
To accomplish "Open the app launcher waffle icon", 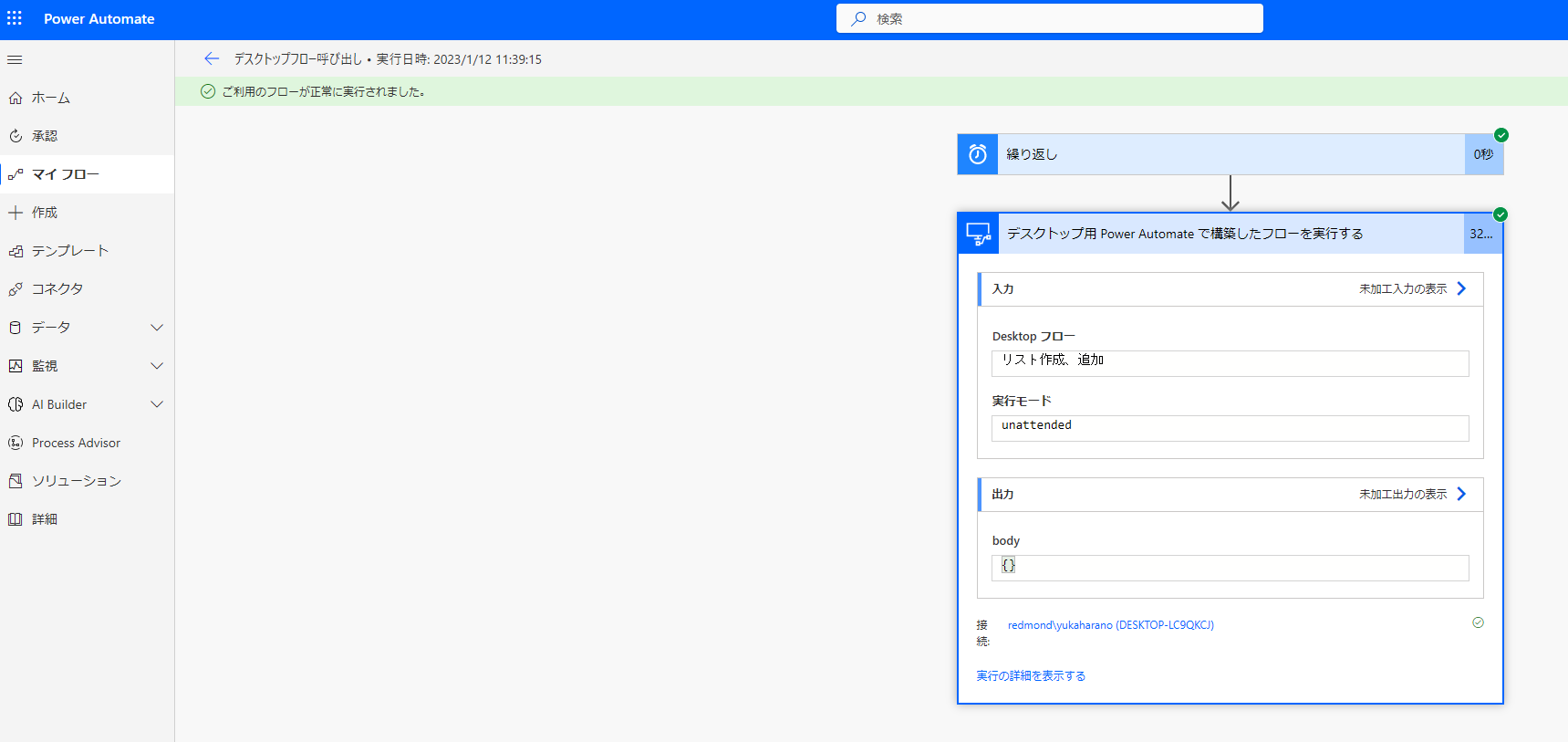I will [x=15, y=18].
